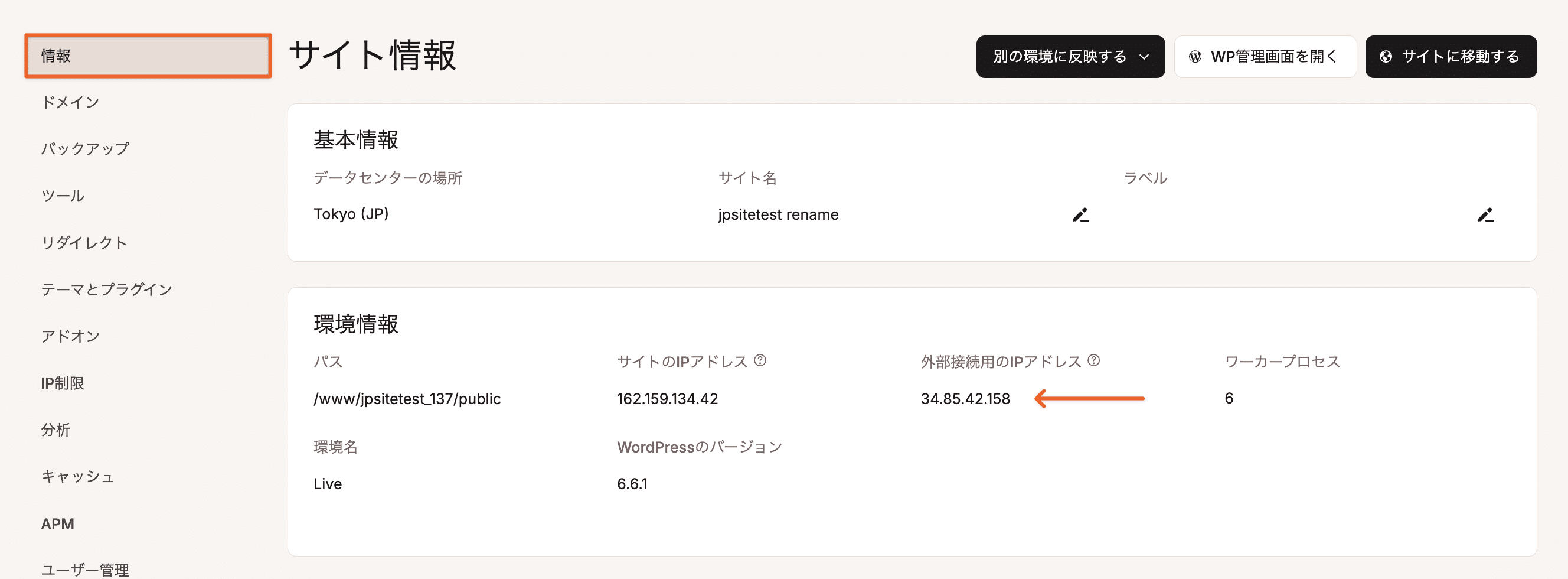Click the pencil icon to edit the site name

(x=1082, y=214)
